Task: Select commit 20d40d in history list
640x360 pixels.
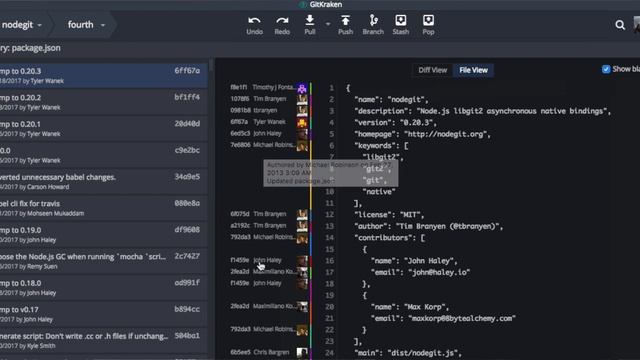Action: tap(104, 129)
